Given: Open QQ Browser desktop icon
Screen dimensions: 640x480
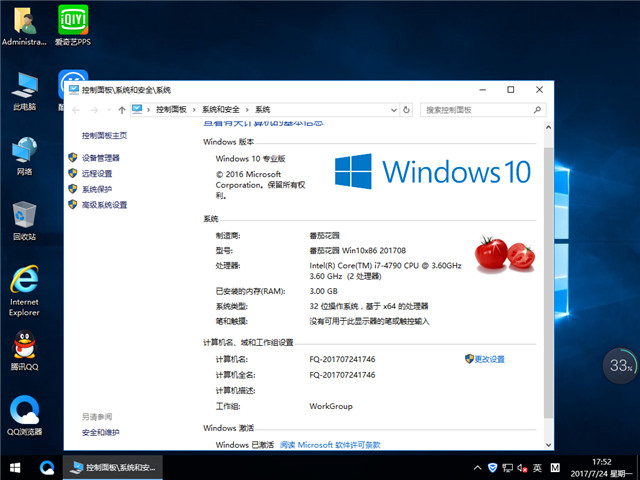Looking at the screenshot, I should click(x=24, y=415).
